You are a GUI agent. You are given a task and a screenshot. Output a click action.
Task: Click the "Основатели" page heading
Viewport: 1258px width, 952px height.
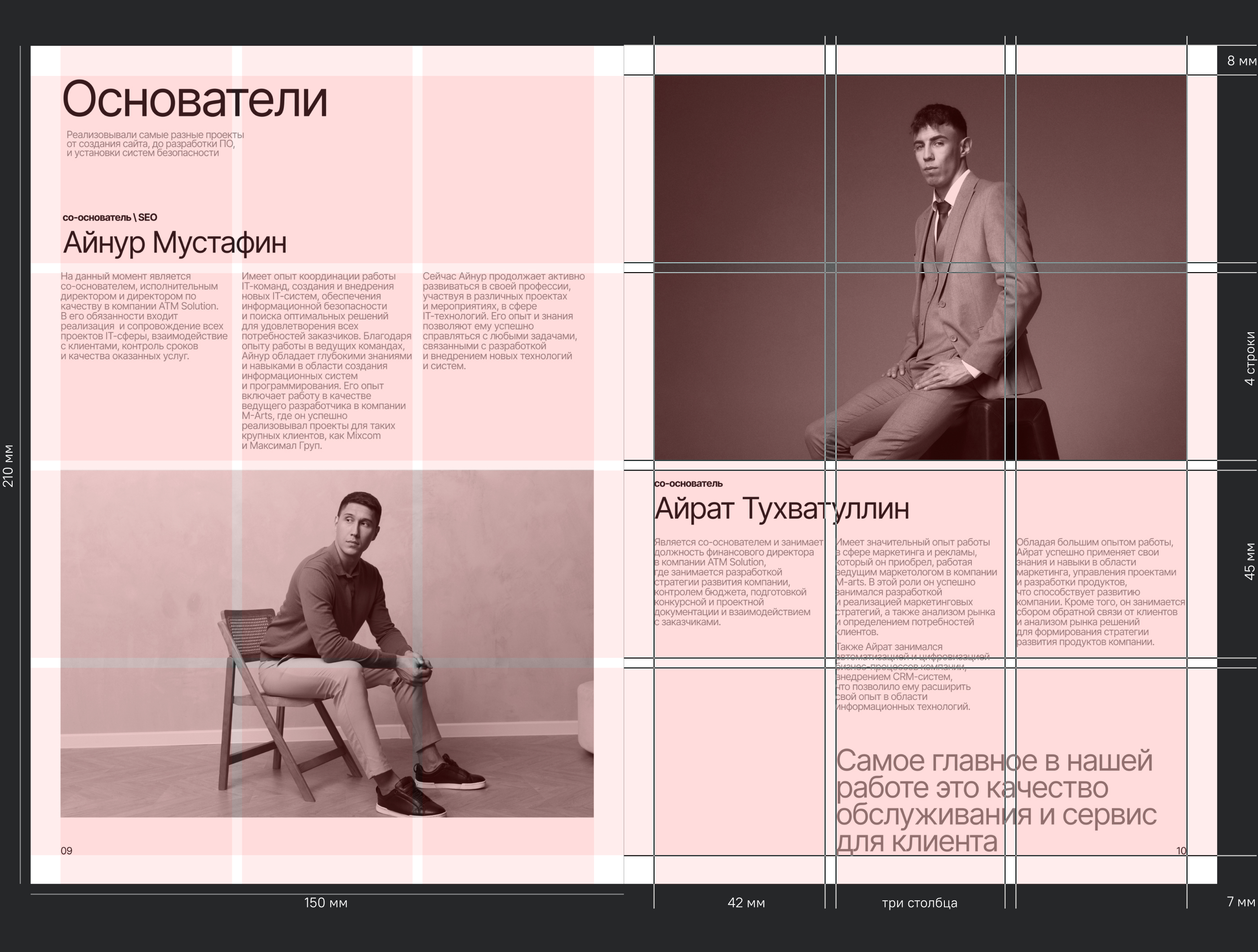click(x=195, y=99)
